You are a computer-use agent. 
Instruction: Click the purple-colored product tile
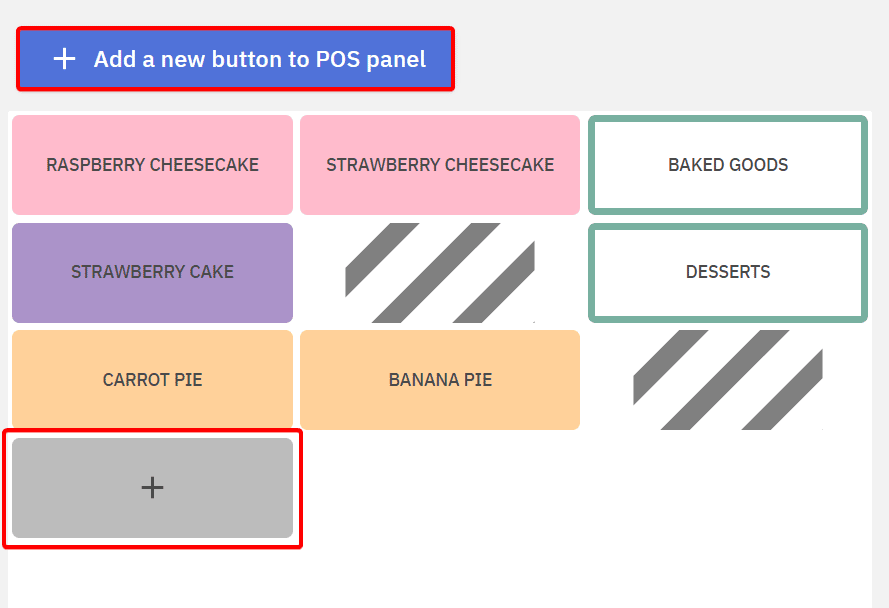pyautogui.click(x=152, y=272)
